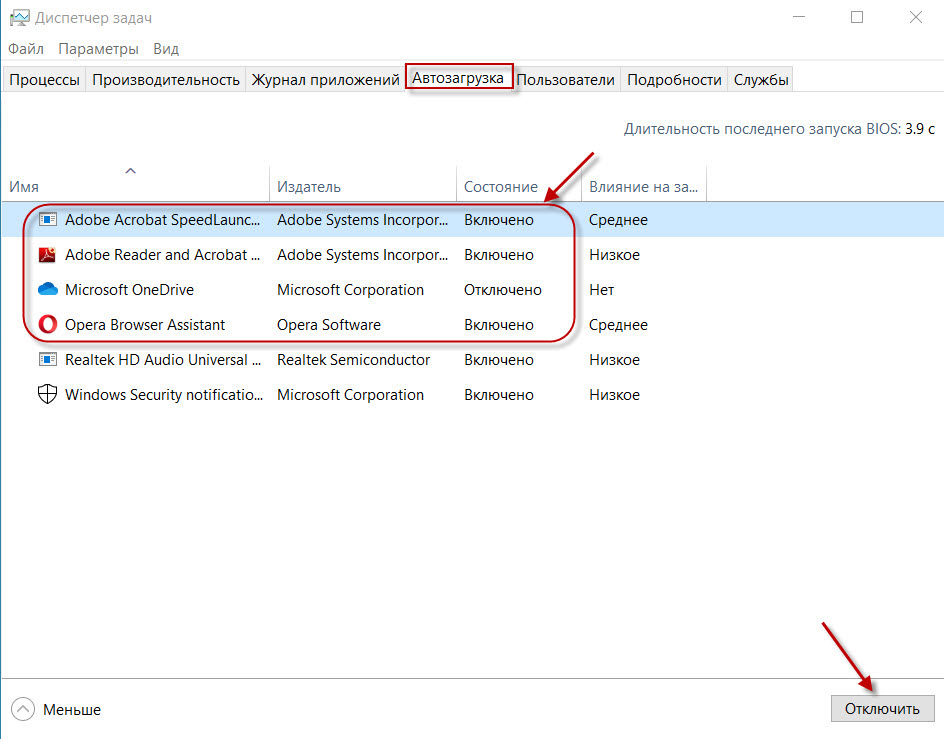Click the Realtek HD Audio Universal row icon
Viewport: 944px width, 739px height.
click(x=48, y=360)
